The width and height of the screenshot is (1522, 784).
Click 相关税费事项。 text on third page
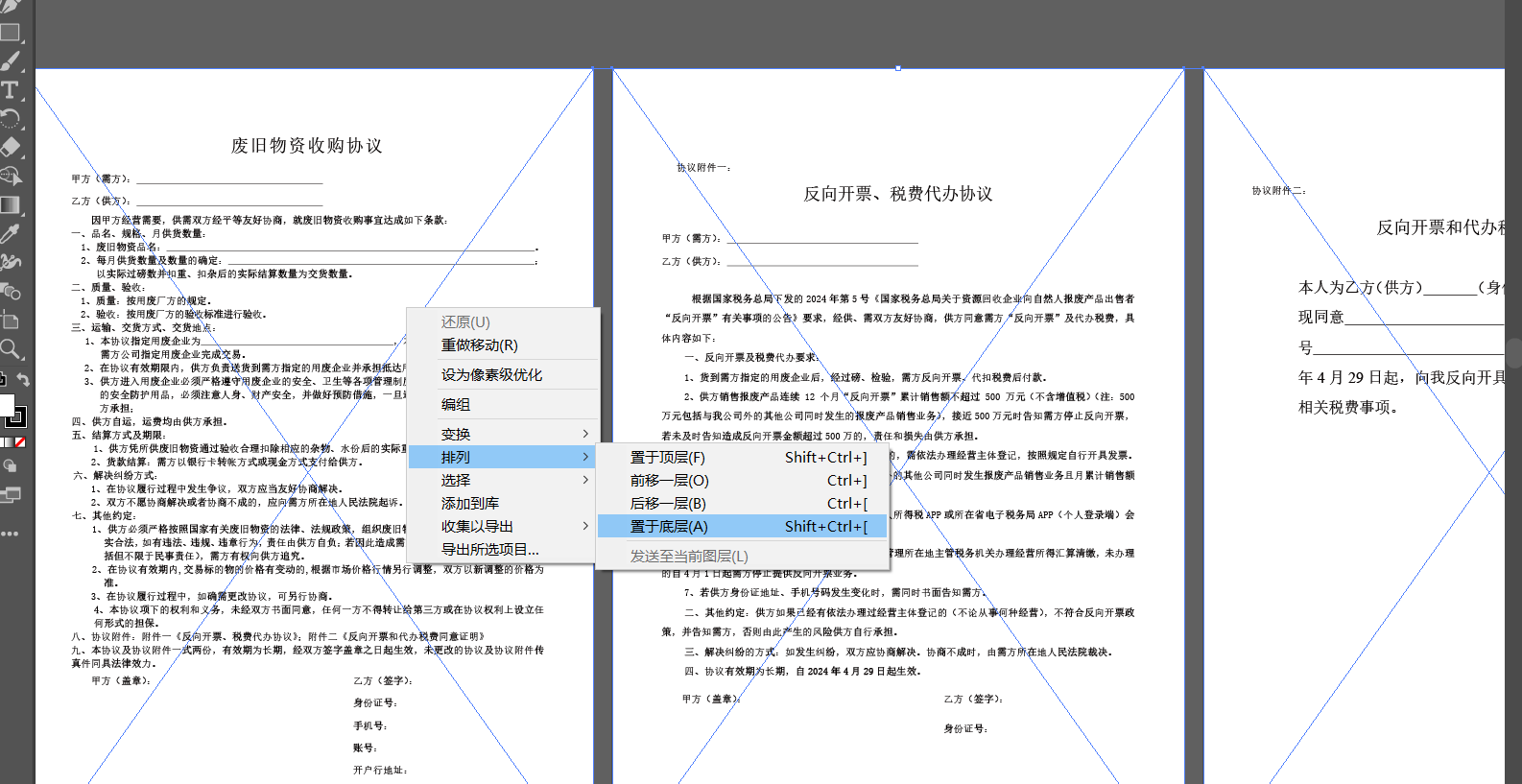(1348, 407)
